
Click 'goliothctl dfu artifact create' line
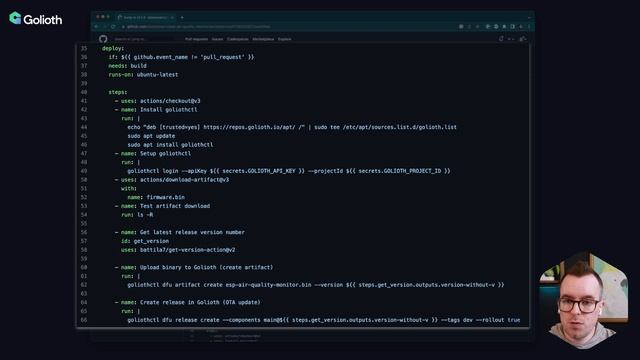pyautogui.click(x=316, y=285)
